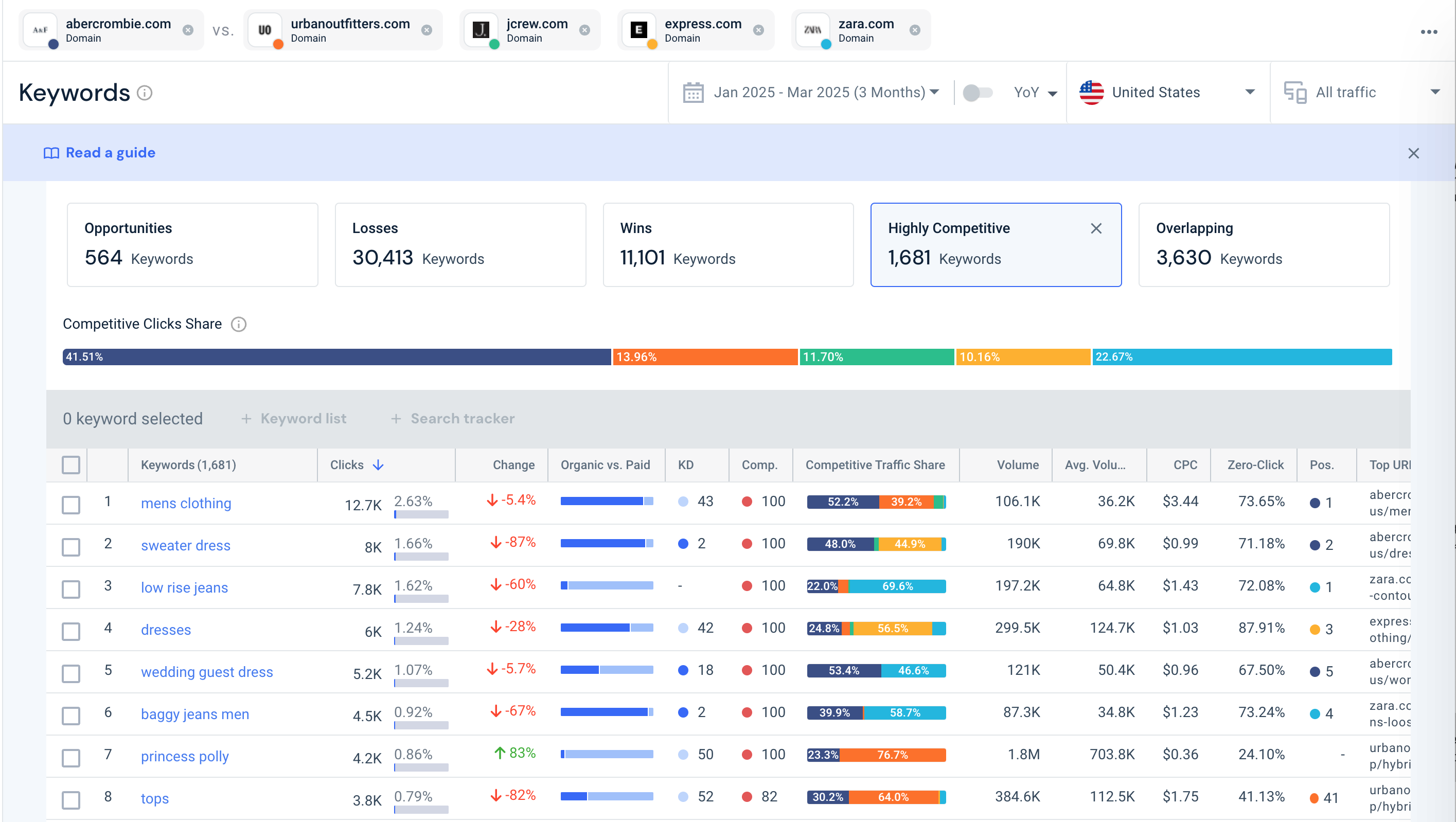Open the United States country dropdown
Image resolution: width=1456 pixels, height=822 pixels.
1168,92
